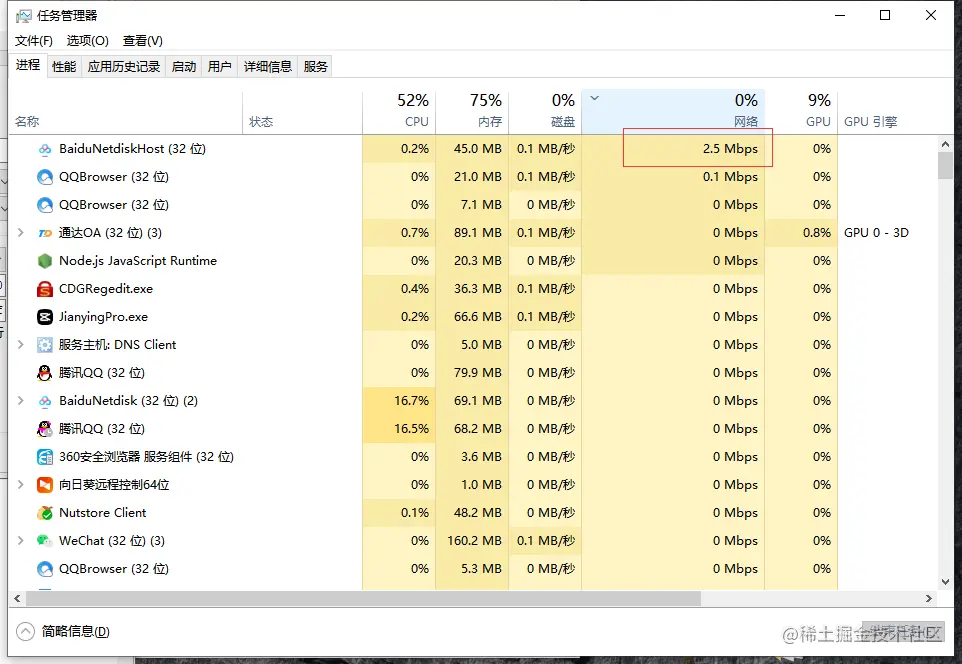Switch to the 详细信息 tab
Image resolution: width=962 pixels, height=664 pixels.
[267, 66]
